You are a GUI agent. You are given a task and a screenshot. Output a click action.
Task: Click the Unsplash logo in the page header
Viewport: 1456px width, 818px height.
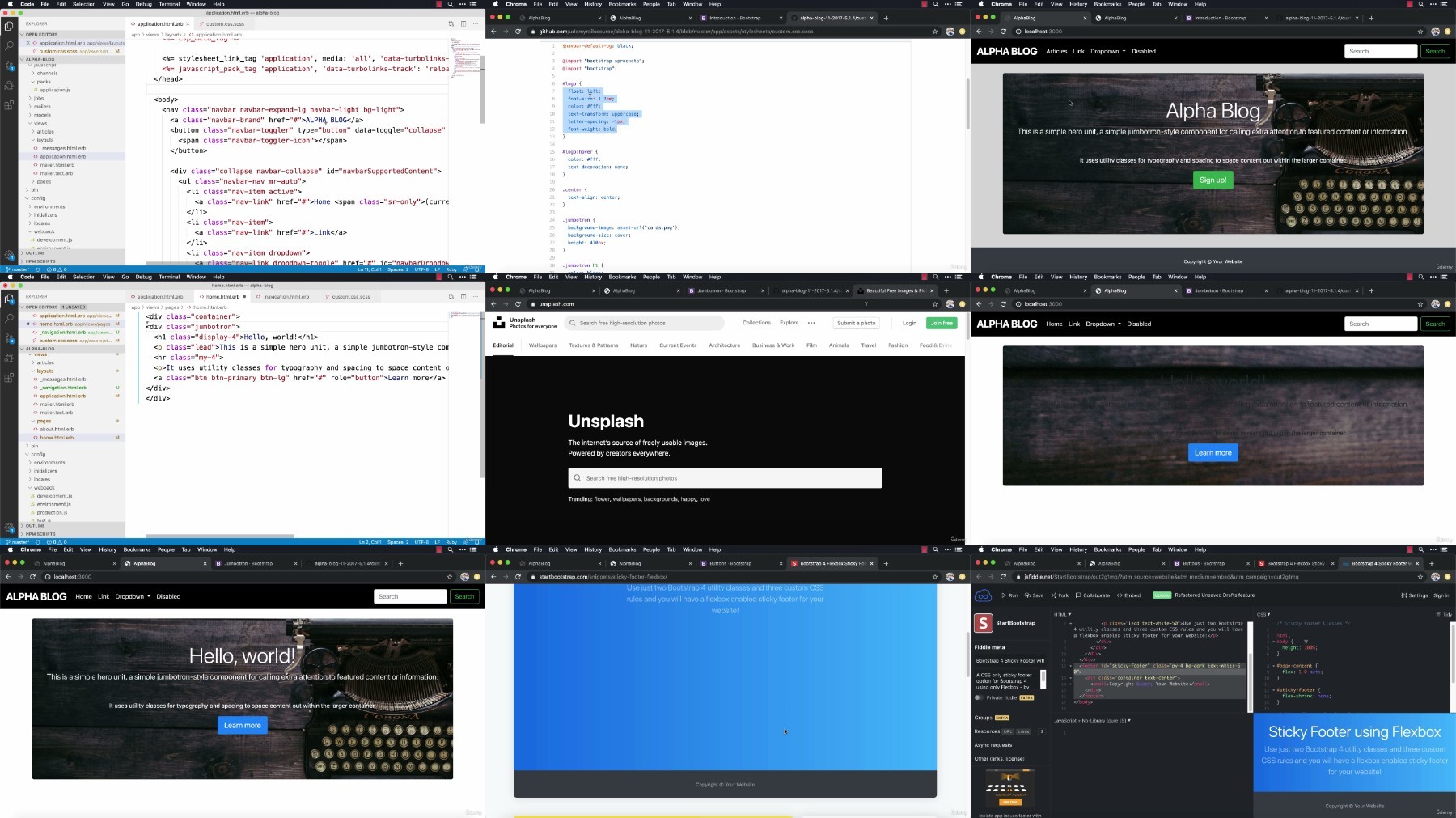click(499, 323)
